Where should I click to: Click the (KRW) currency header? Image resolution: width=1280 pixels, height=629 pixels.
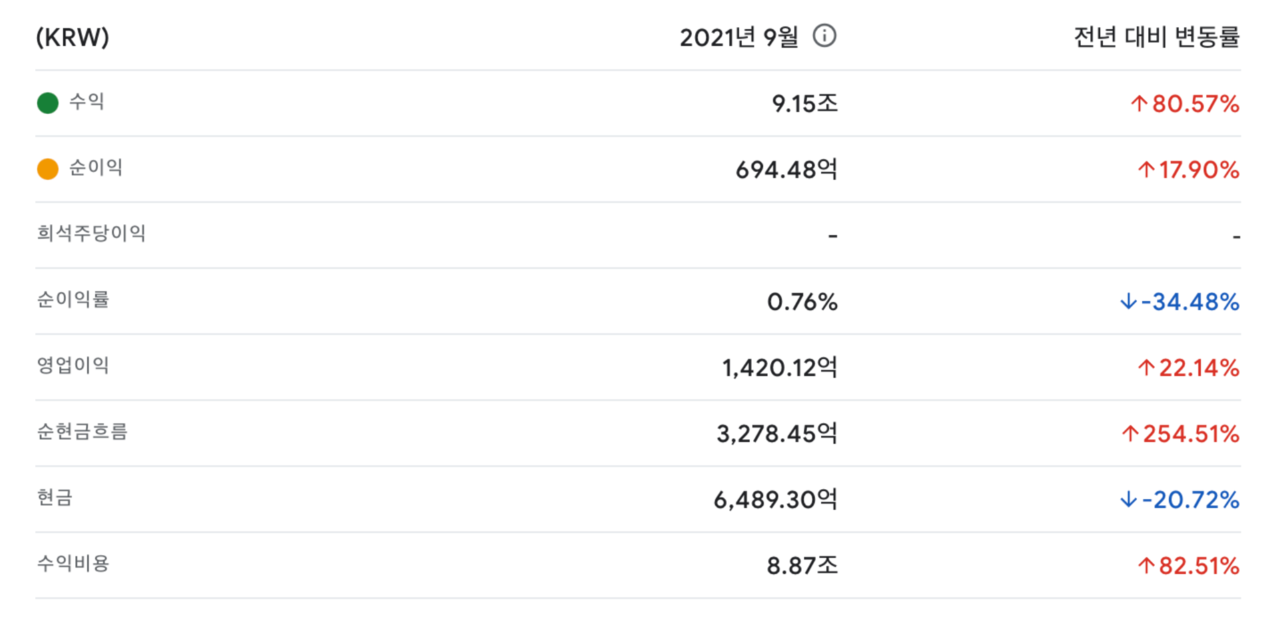click(x=72, y=38)
